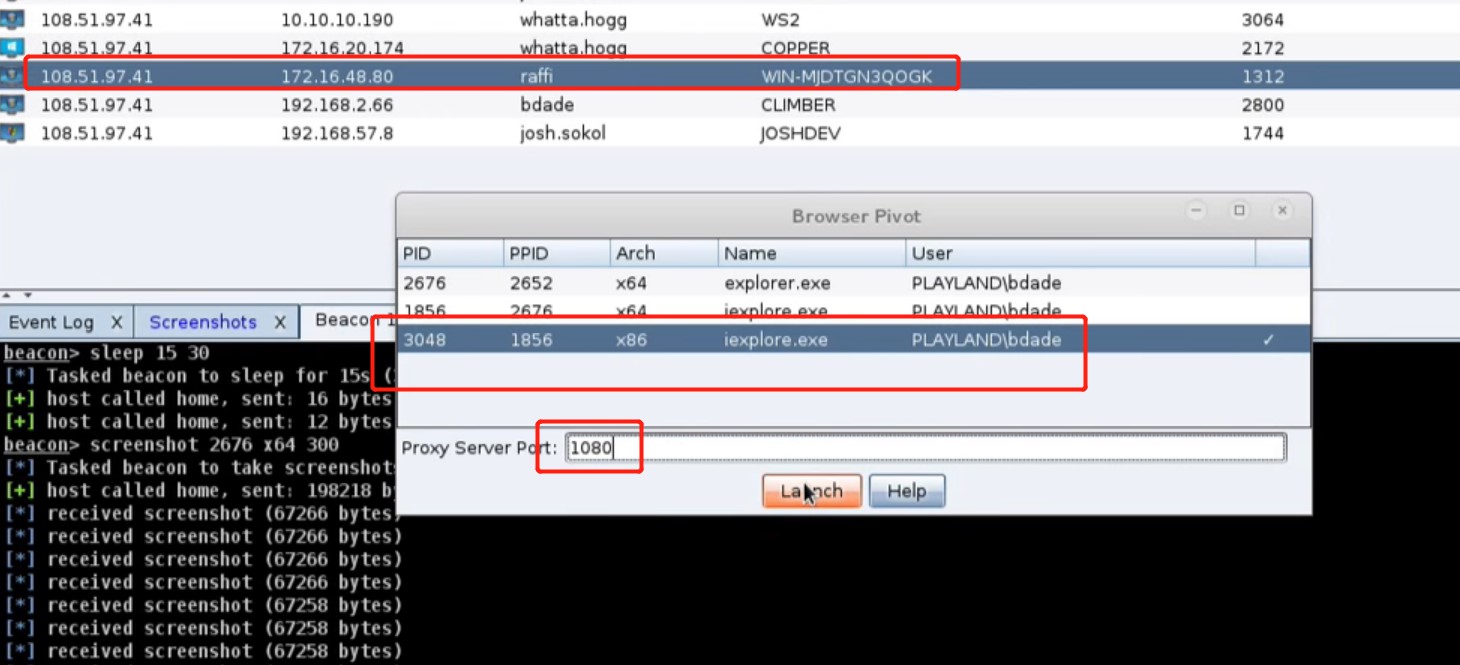The height and width of the screenshot is (665, 1460).
Task: Click Launch in the Browser Pivot dialog
Action: pos(811,491)
